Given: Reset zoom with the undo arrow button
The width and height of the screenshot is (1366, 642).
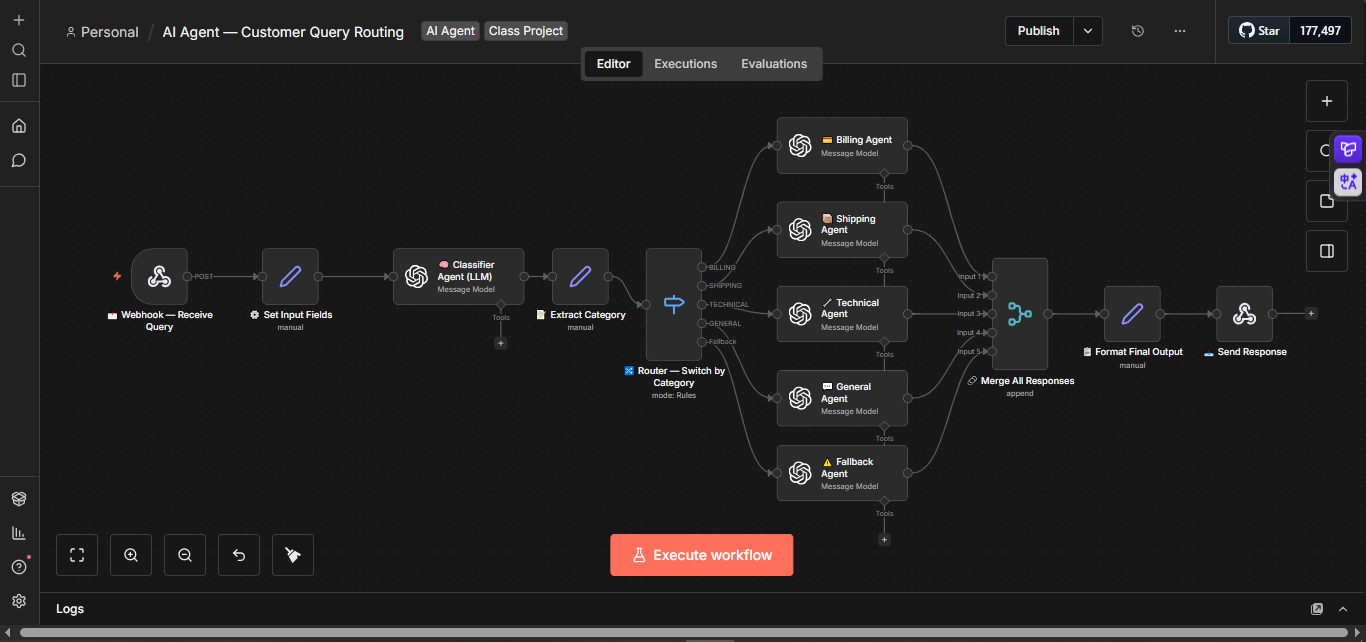Looking at the screenshot, I should [x=239, y=555].
